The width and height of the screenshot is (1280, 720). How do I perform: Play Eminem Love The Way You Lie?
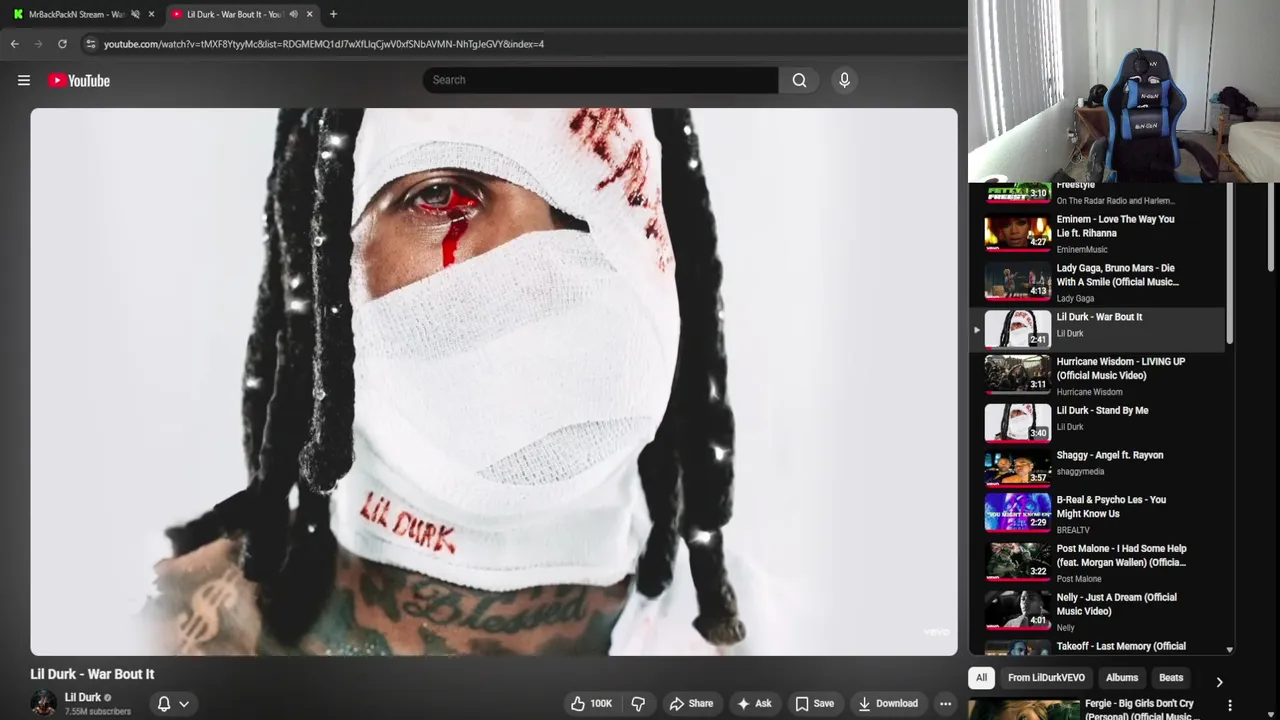click(1116, 226)
